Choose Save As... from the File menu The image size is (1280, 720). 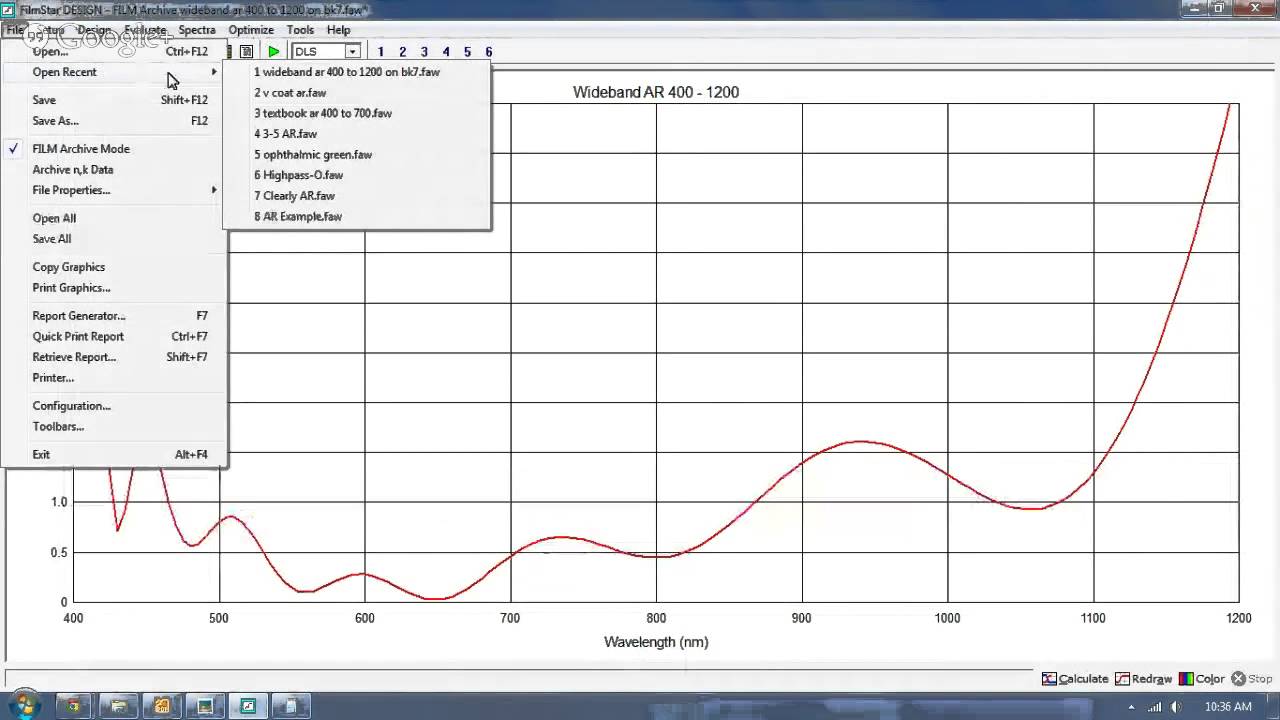tap(116, 121)
